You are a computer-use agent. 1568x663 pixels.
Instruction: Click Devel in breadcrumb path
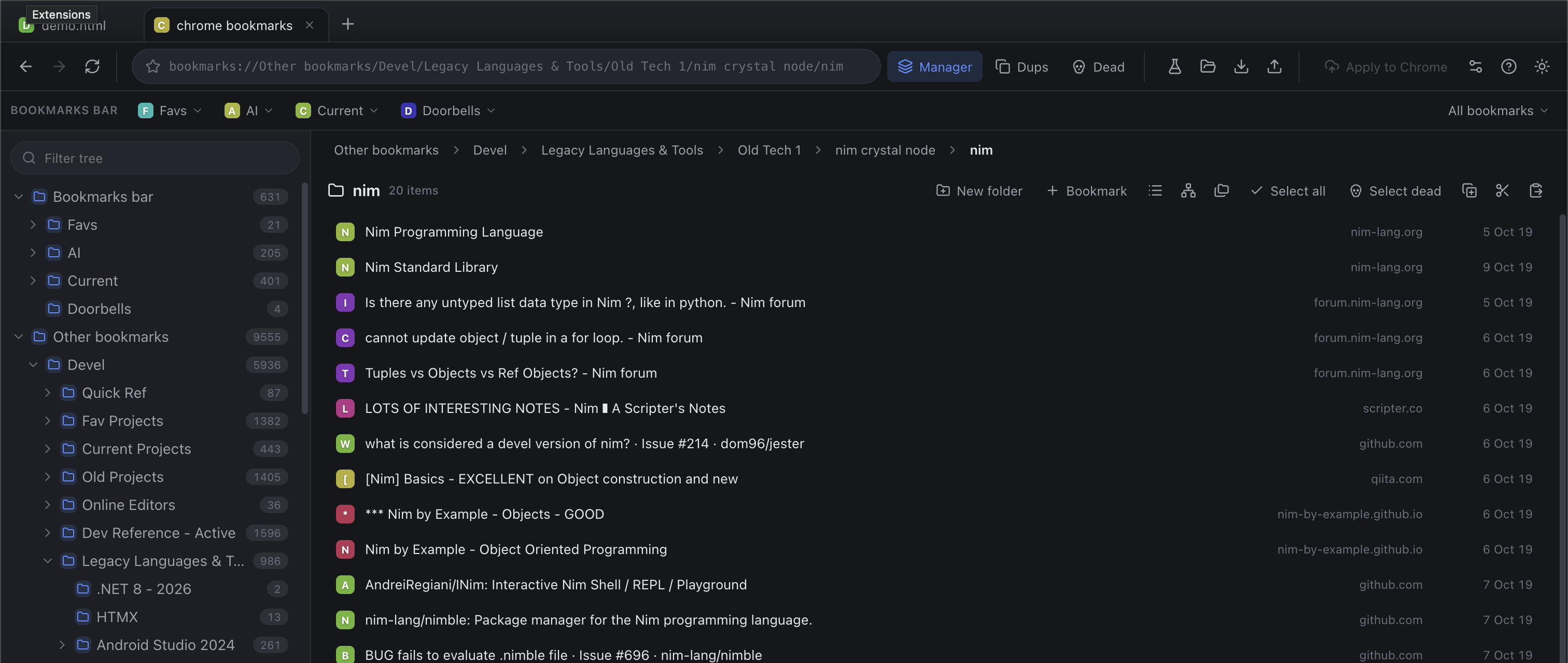click(490, 150)
